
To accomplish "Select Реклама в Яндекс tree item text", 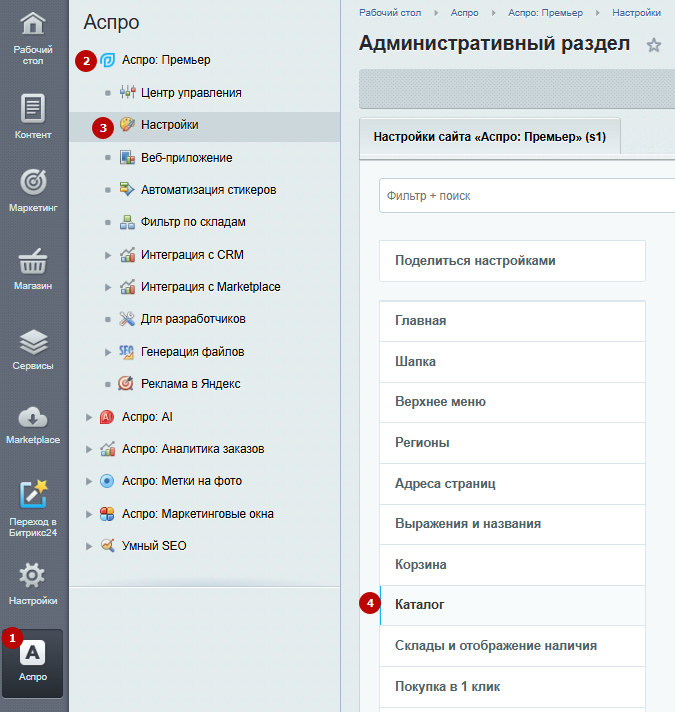I will click(x=191, y=384).
